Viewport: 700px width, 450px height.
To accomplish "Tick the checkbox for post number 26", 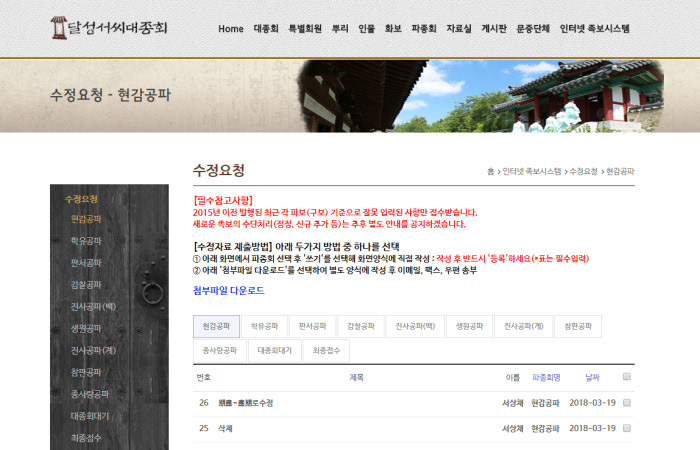I will click(627, 402).
